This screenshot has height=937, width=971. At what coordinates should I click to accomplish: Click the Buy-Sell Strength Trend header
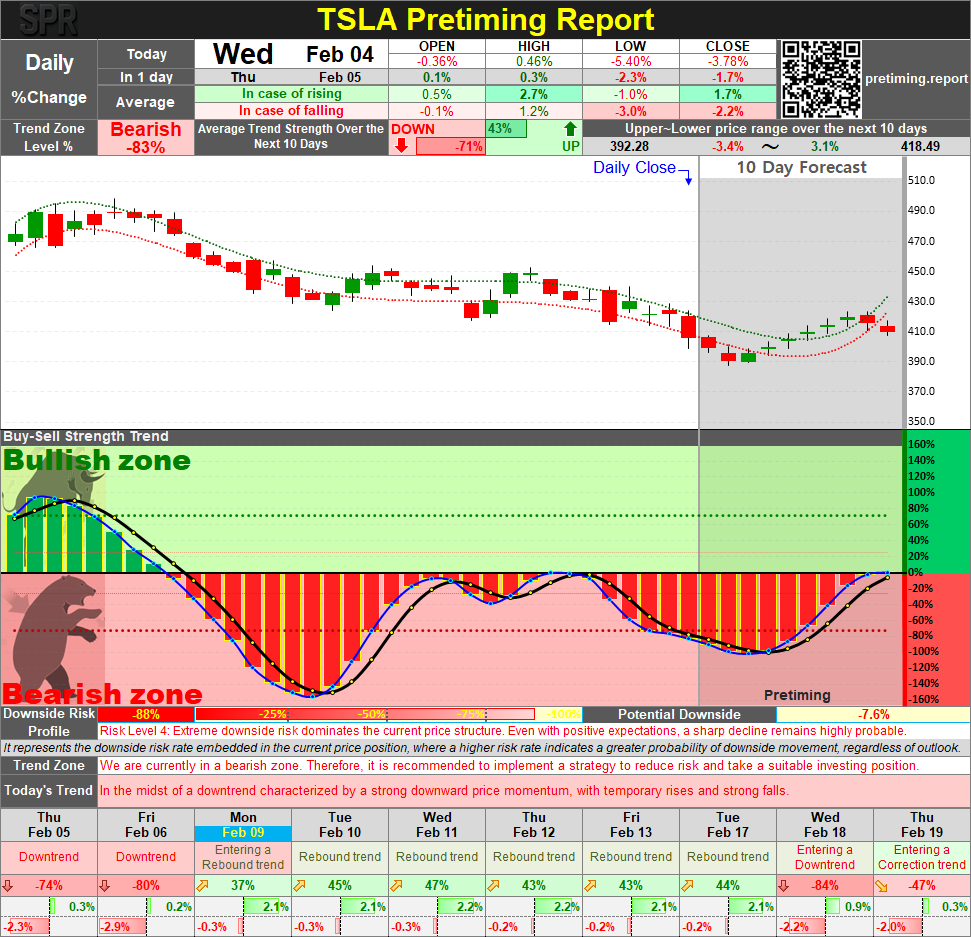pyautogui.click(x=85, y=437)
